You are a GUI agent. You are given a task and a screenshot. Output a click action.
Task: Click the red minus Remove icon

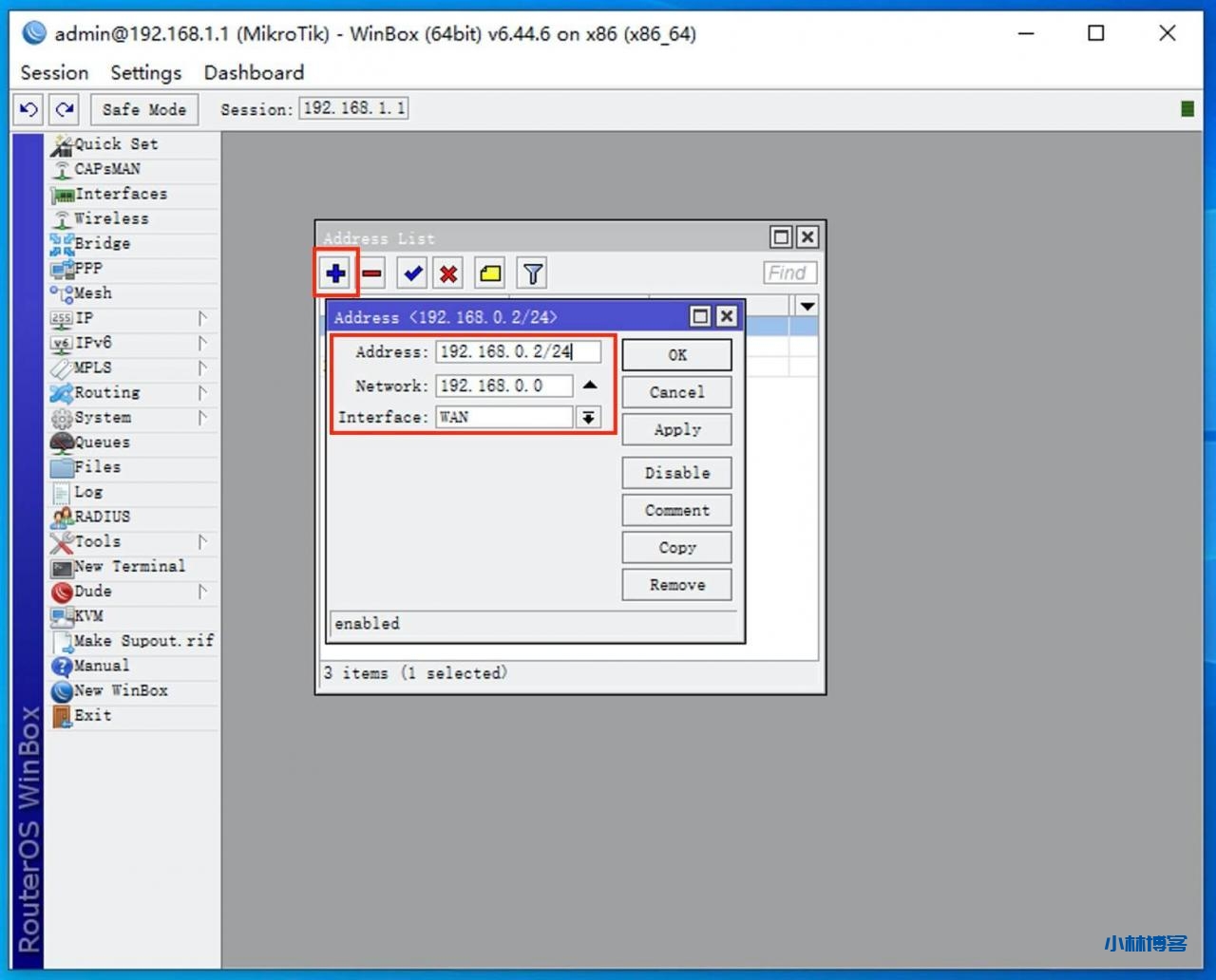tap(372, 274)
